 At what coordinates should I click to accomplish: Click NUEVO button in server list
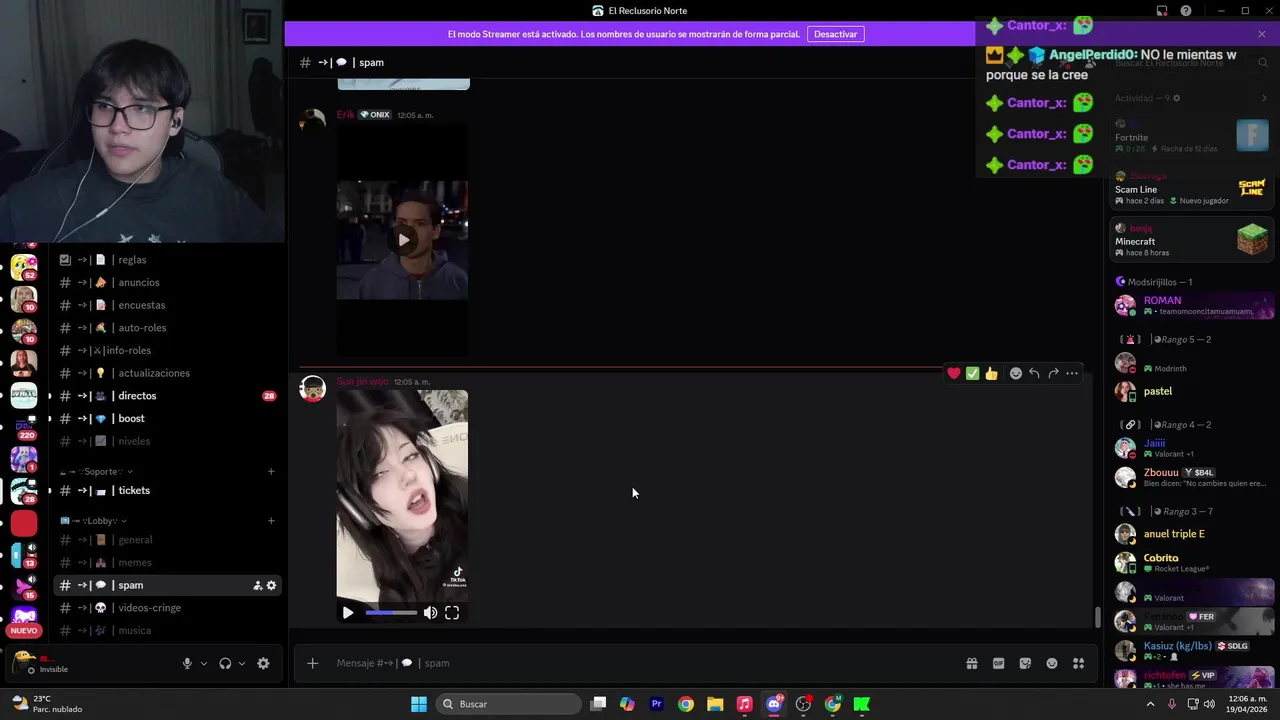24,631
